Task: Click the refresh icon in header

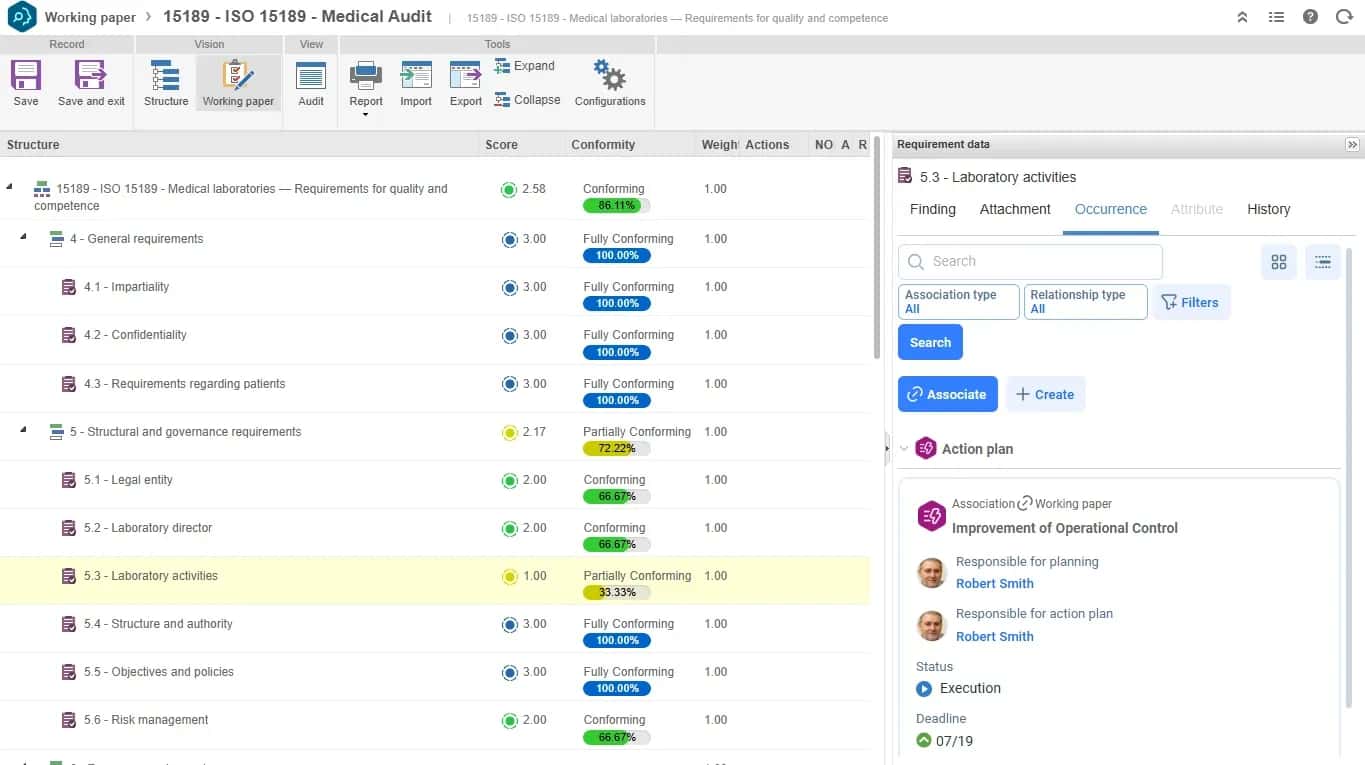Action: pos(1344,17)
